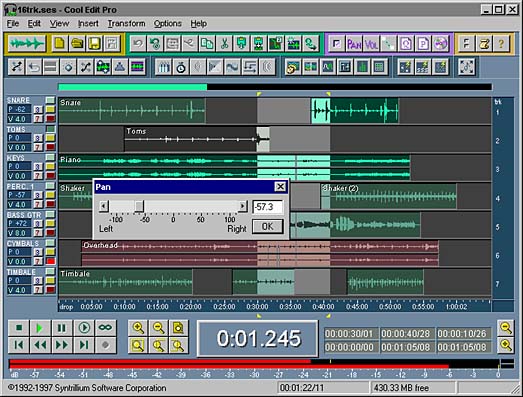The width and height of the screenshot is (523, 397).
Task: Toggle the infinity loop play button
Action: pyautogui.click(x=105, y=328)
